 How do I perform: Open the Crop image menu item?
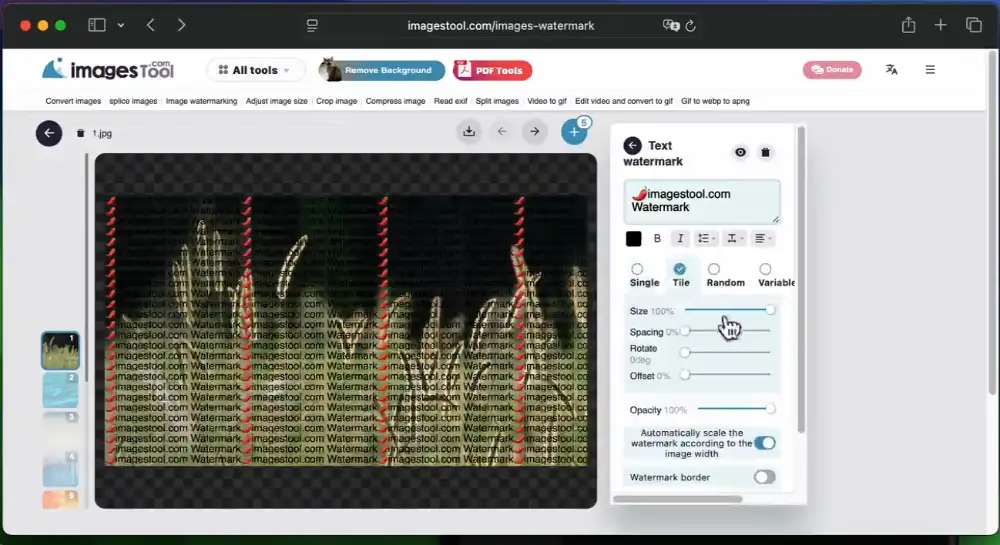tap(336, 101)
